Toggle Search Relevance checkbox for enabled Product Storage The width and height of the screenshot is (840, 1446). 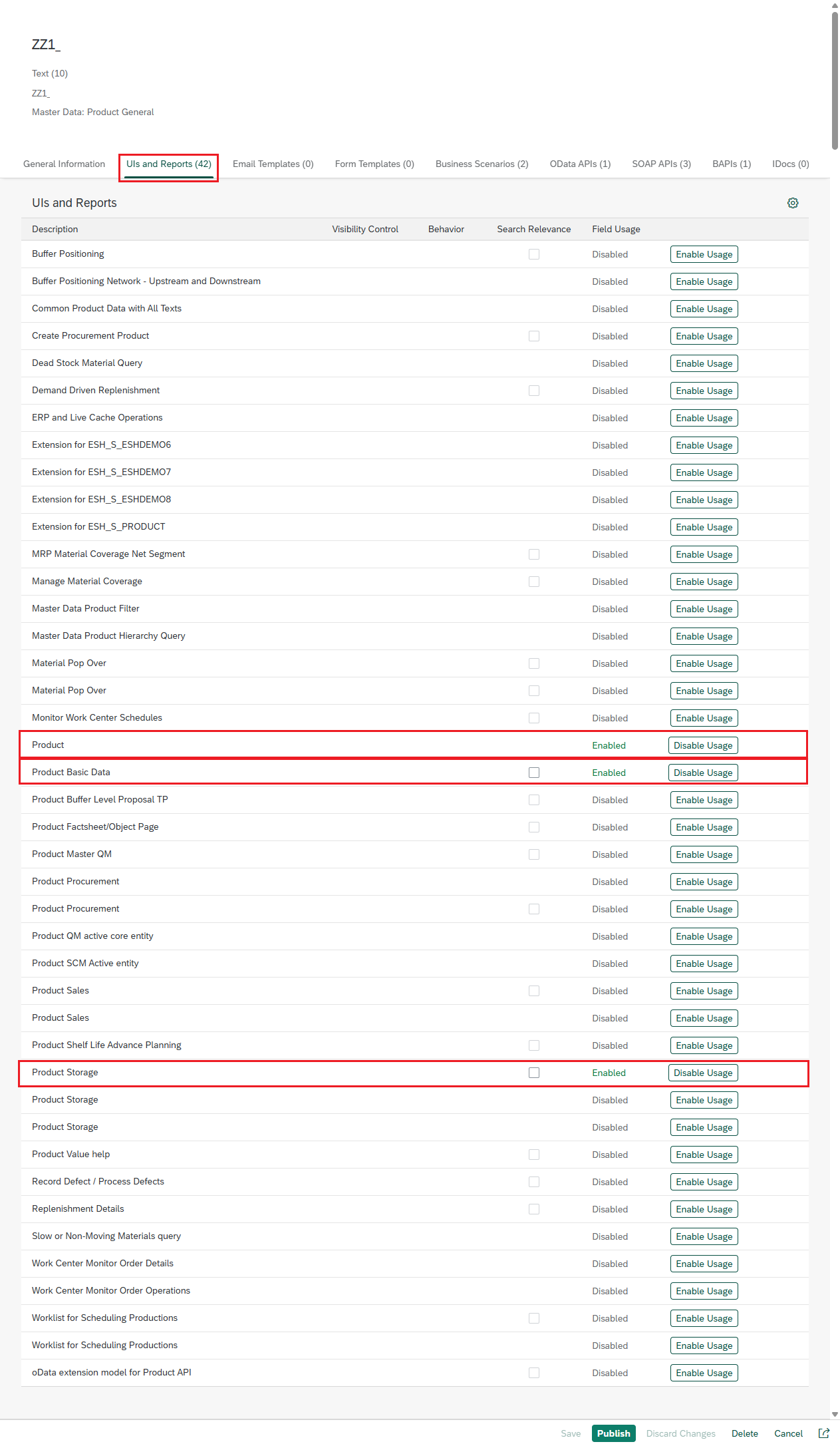[x=533, y=1073]
